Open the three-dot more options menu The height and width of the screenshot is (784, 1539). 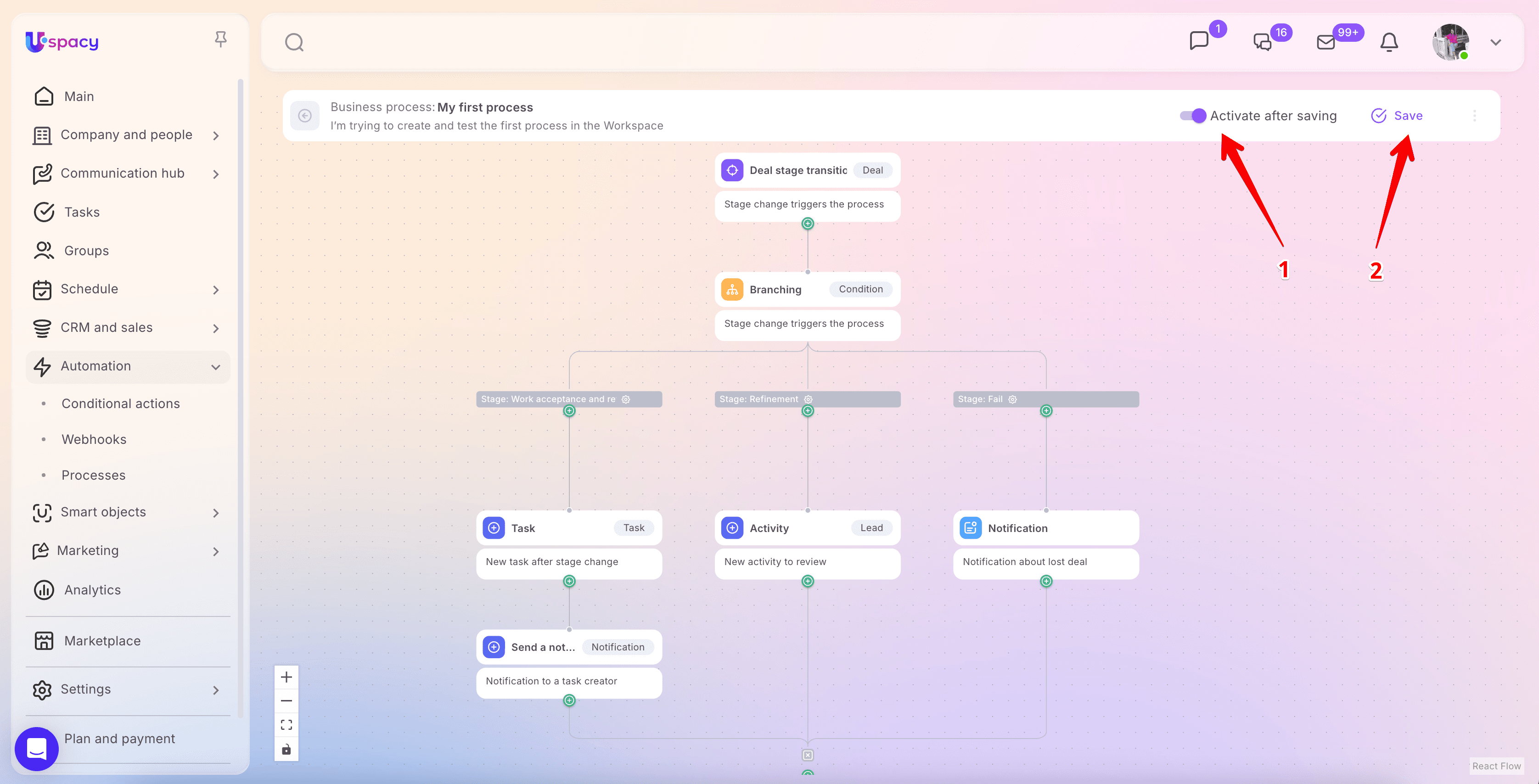(x=1474, y=116)
